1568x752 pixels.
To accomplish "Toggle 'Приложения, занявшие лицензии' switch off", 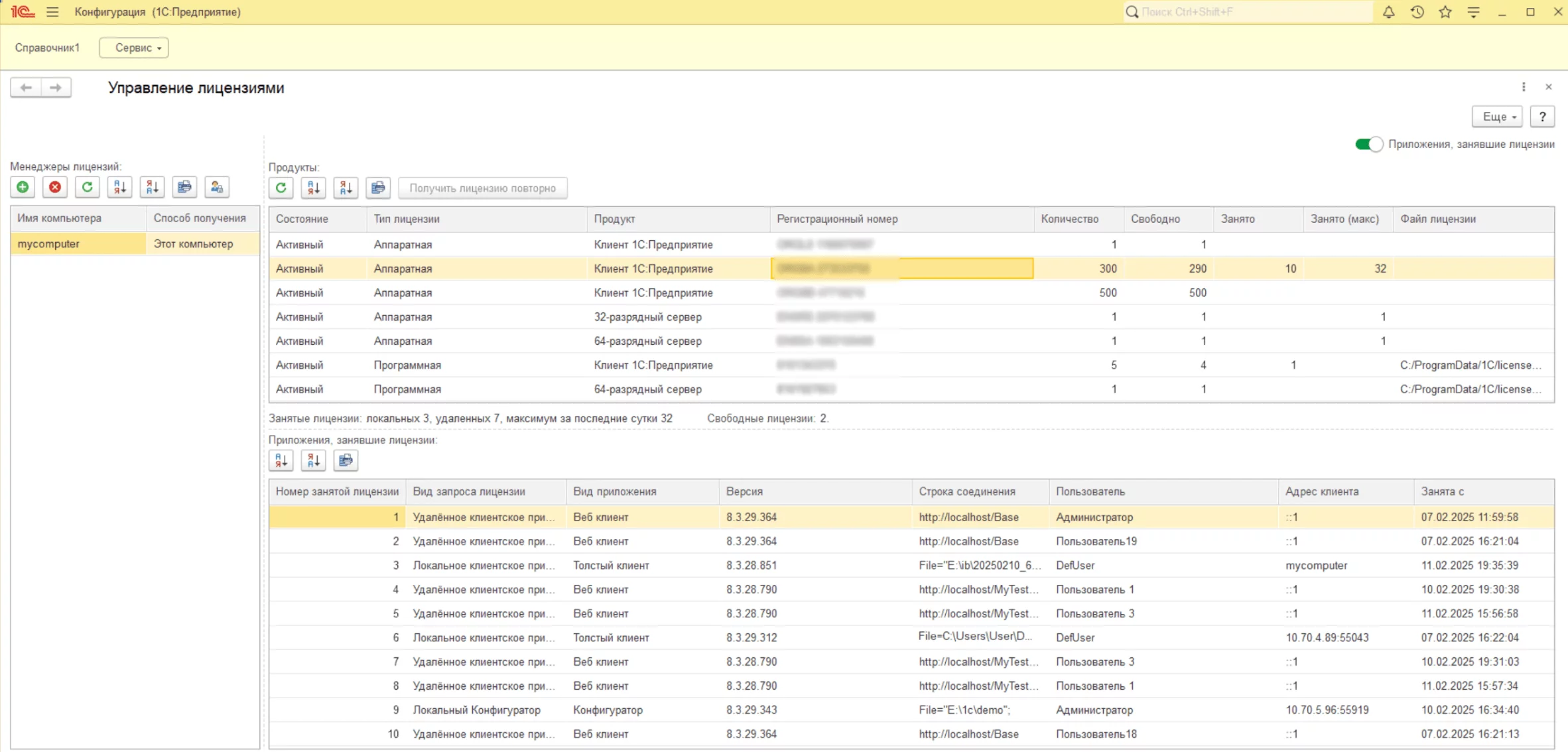I will click(1368, 145).
